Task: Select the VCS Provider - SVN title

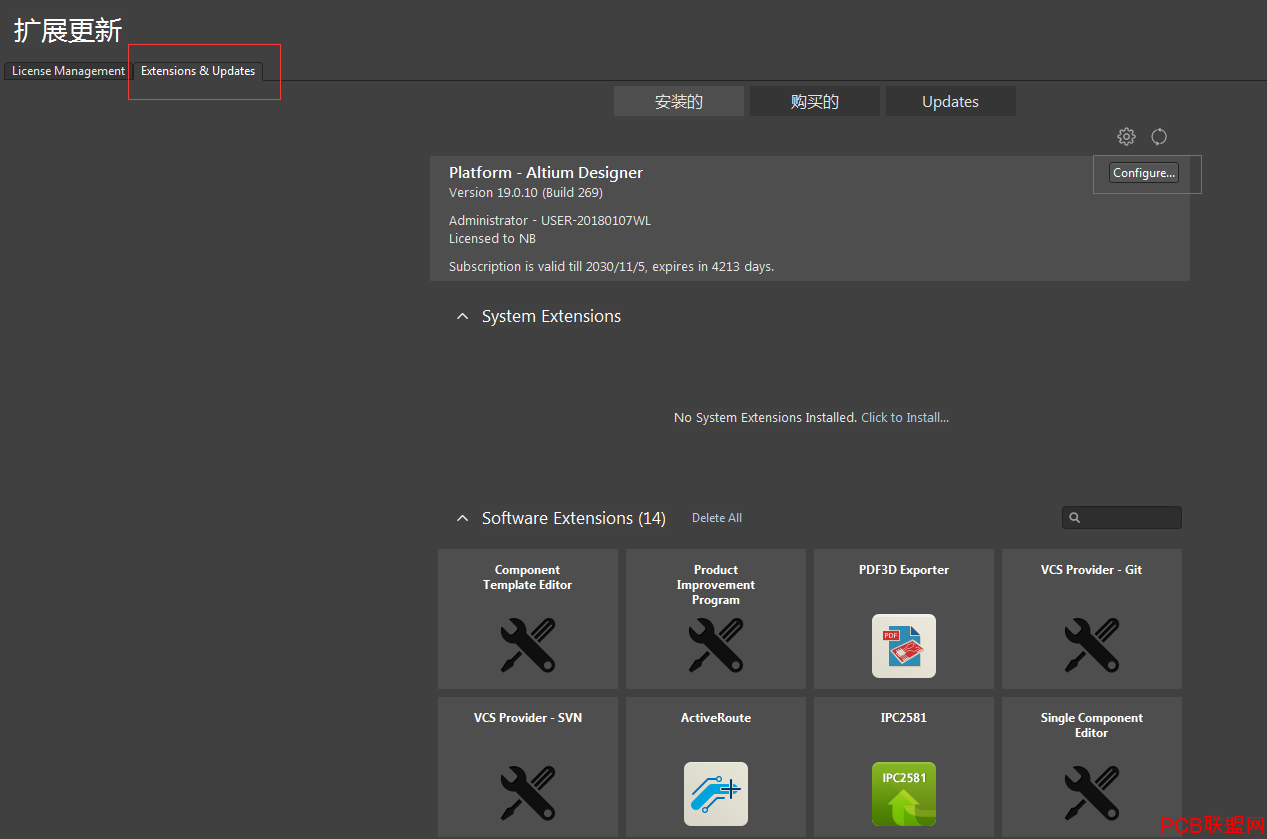Action: click(x=528, y=718)
